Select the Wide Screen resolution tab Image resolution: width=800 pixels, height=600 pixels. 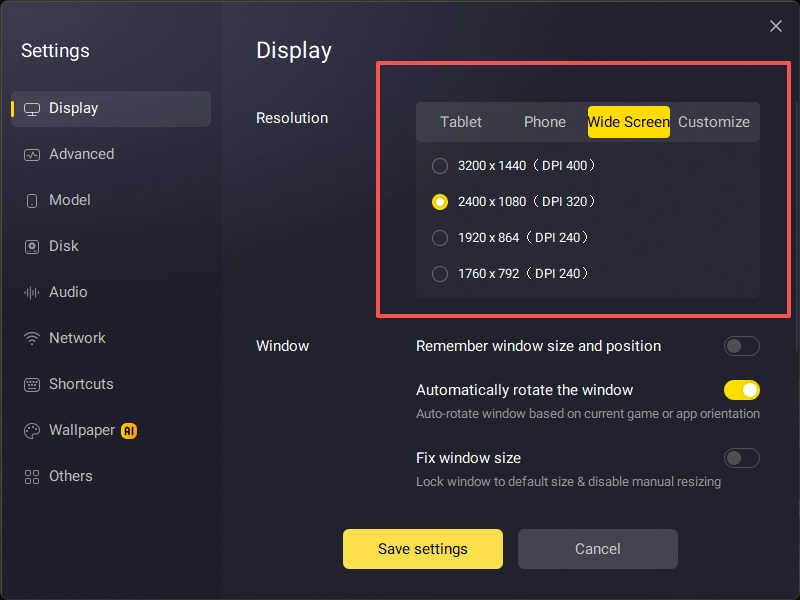[629, 122]
